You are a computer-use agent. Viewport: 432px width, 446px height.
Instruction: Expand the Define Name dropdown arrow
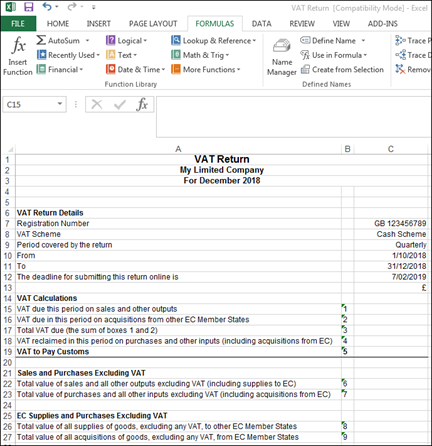[363, 41]
